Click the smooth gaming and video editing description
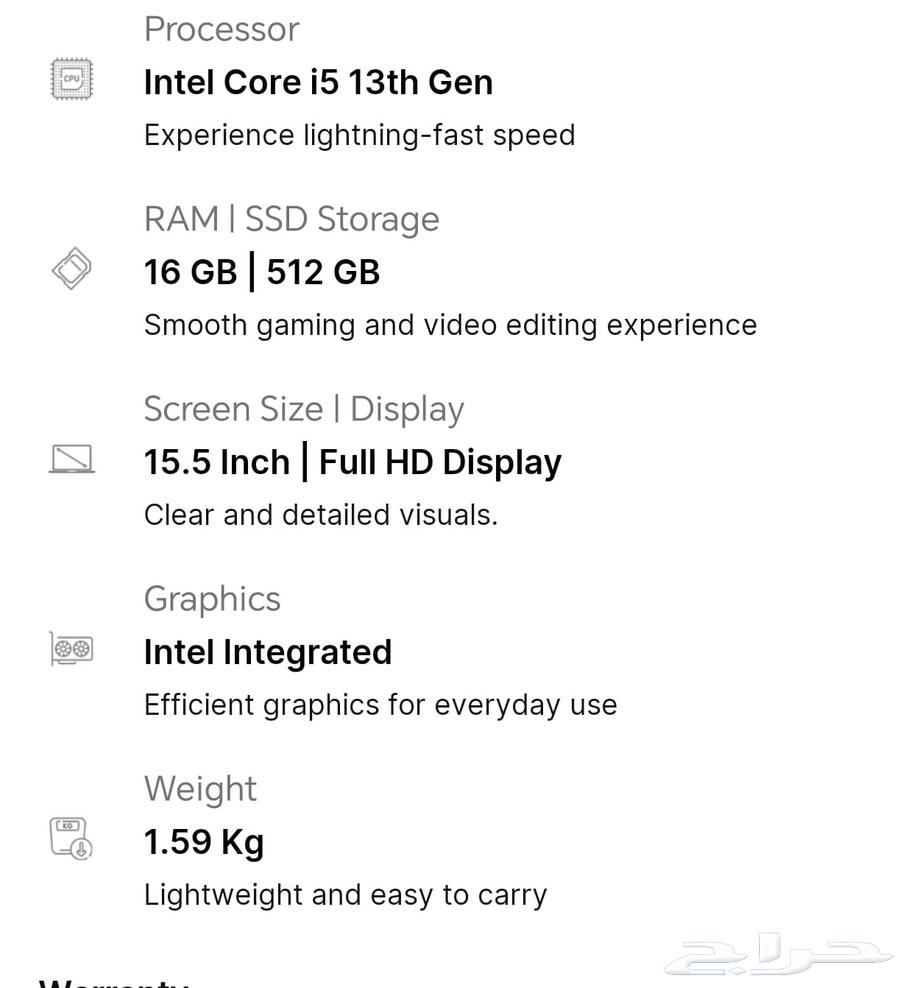 coord(450,325)
